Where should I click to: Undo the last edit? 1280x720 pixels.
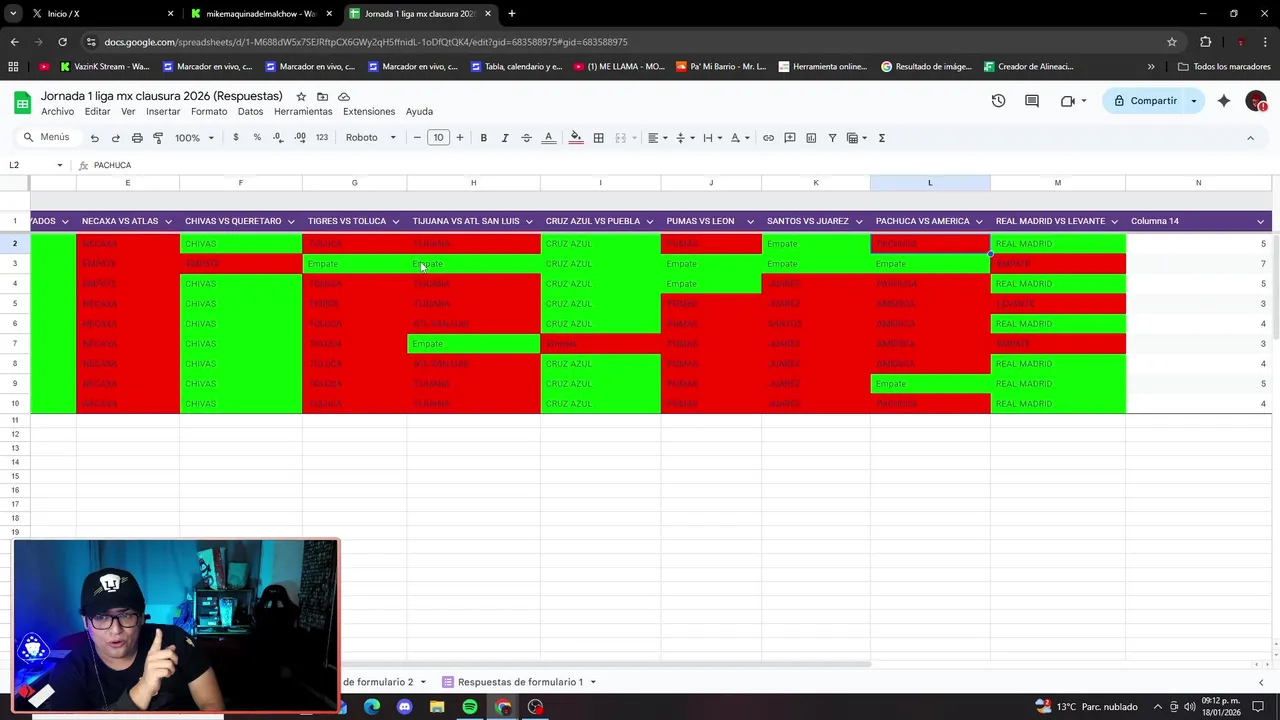(94, 138)
